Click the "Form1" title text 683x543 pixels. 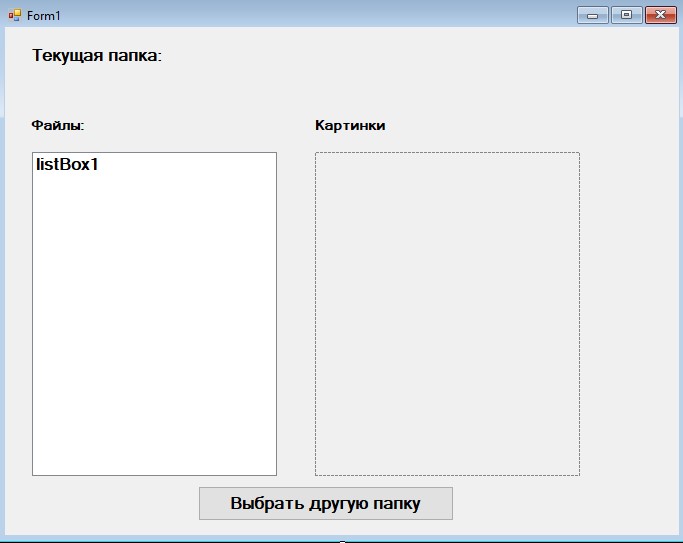(x=44, y=16)
